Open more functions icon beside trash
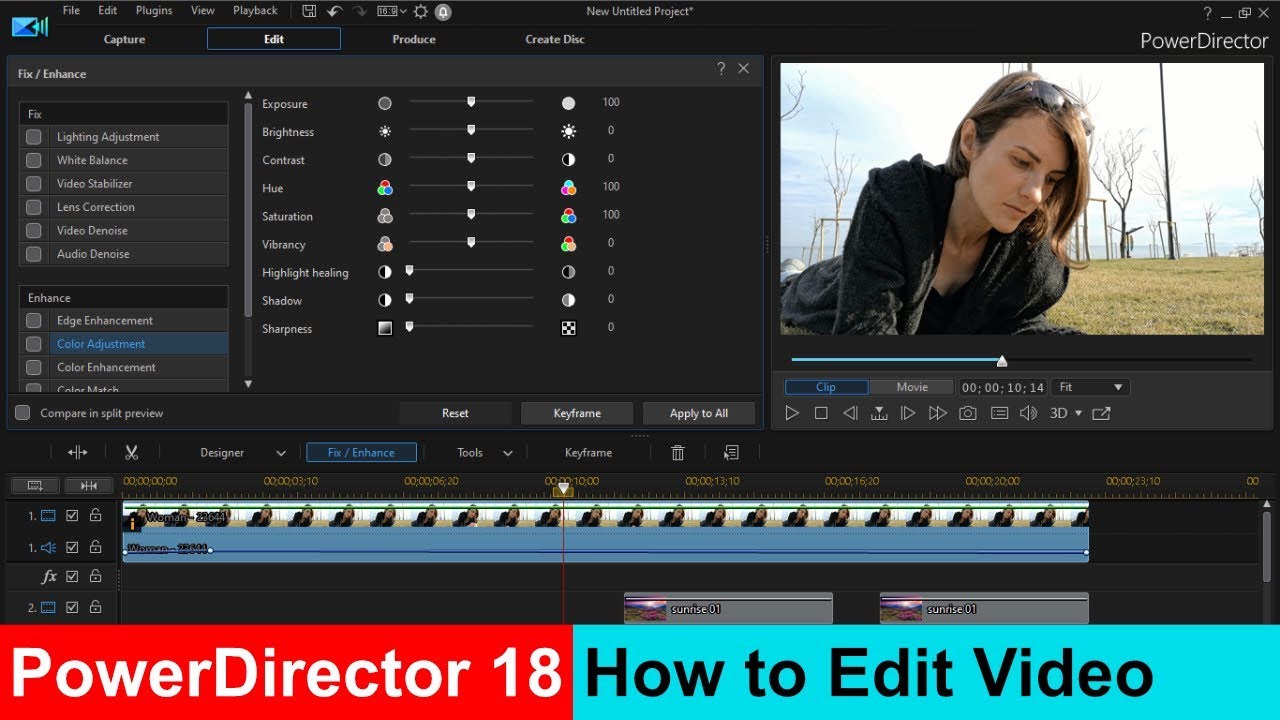The image size is (1280, 720). (731, 453)
